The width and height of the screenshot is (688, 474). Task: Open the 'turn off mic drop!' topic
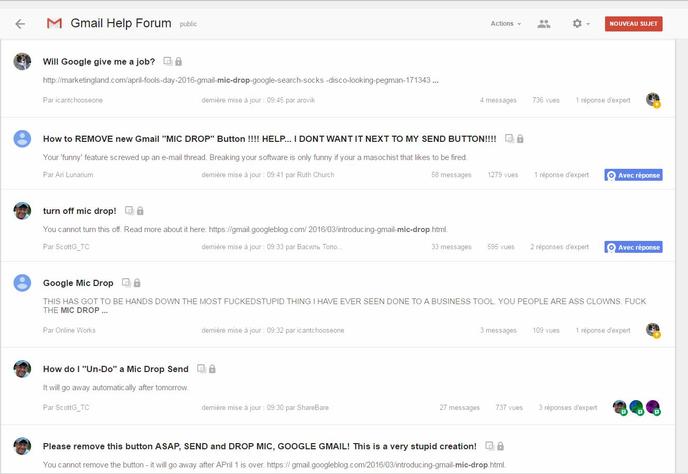point(79,211)
